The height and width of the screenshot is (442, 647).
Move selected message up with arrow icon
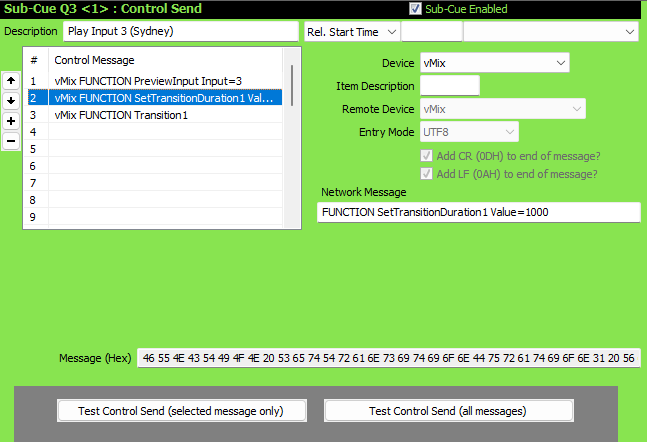click(11, 80)
